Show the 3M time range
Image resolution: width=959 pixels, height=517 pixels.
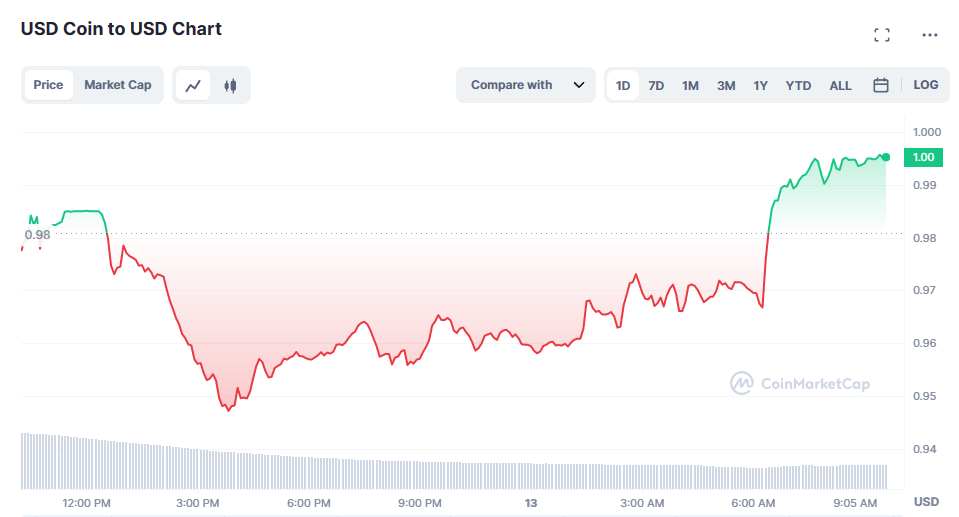(x=726, y=85)
